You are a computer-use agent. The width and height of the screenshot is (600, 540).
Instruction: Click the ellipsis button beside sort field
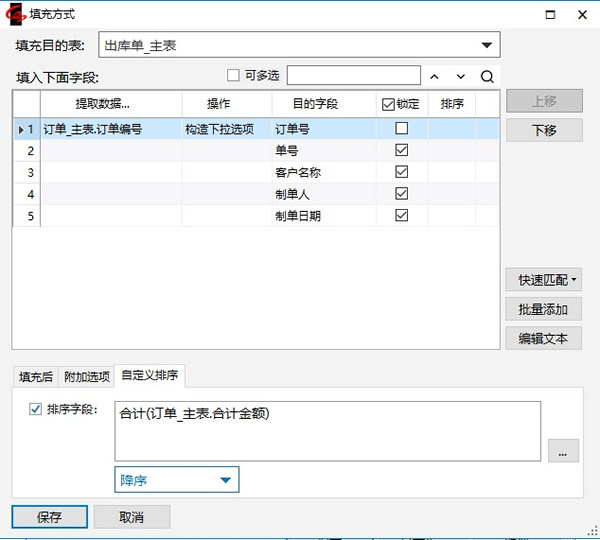pos(563,451)
